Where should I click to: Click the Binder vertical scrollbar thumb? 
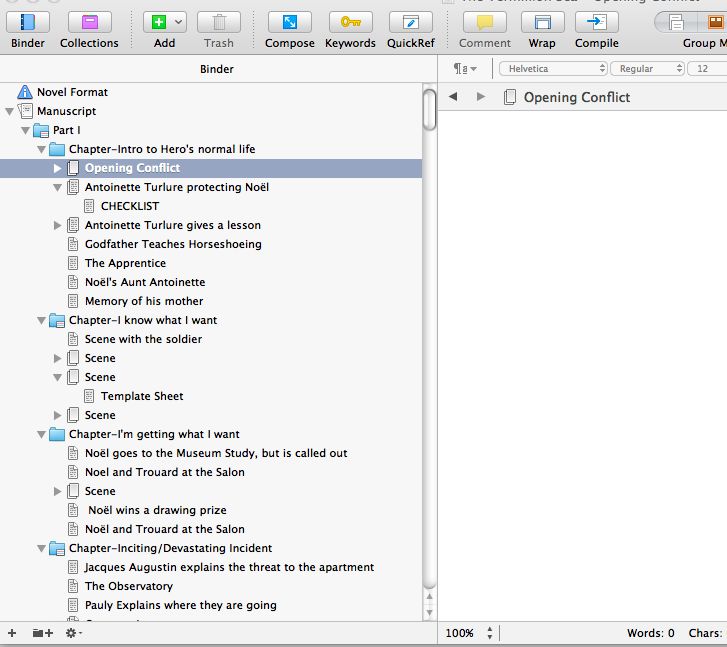click(x=430, y=110)
